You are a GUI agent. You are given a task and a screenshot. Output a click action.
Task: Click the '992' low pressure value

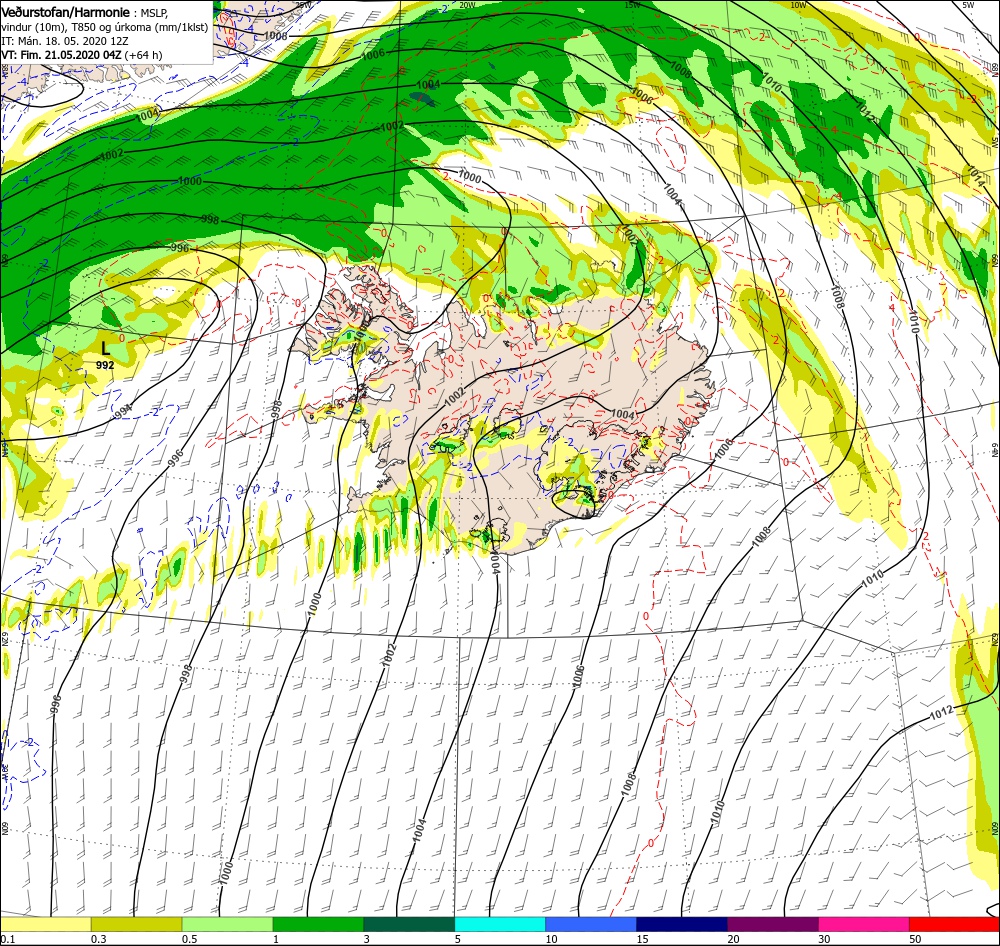(x=105, y=365)
